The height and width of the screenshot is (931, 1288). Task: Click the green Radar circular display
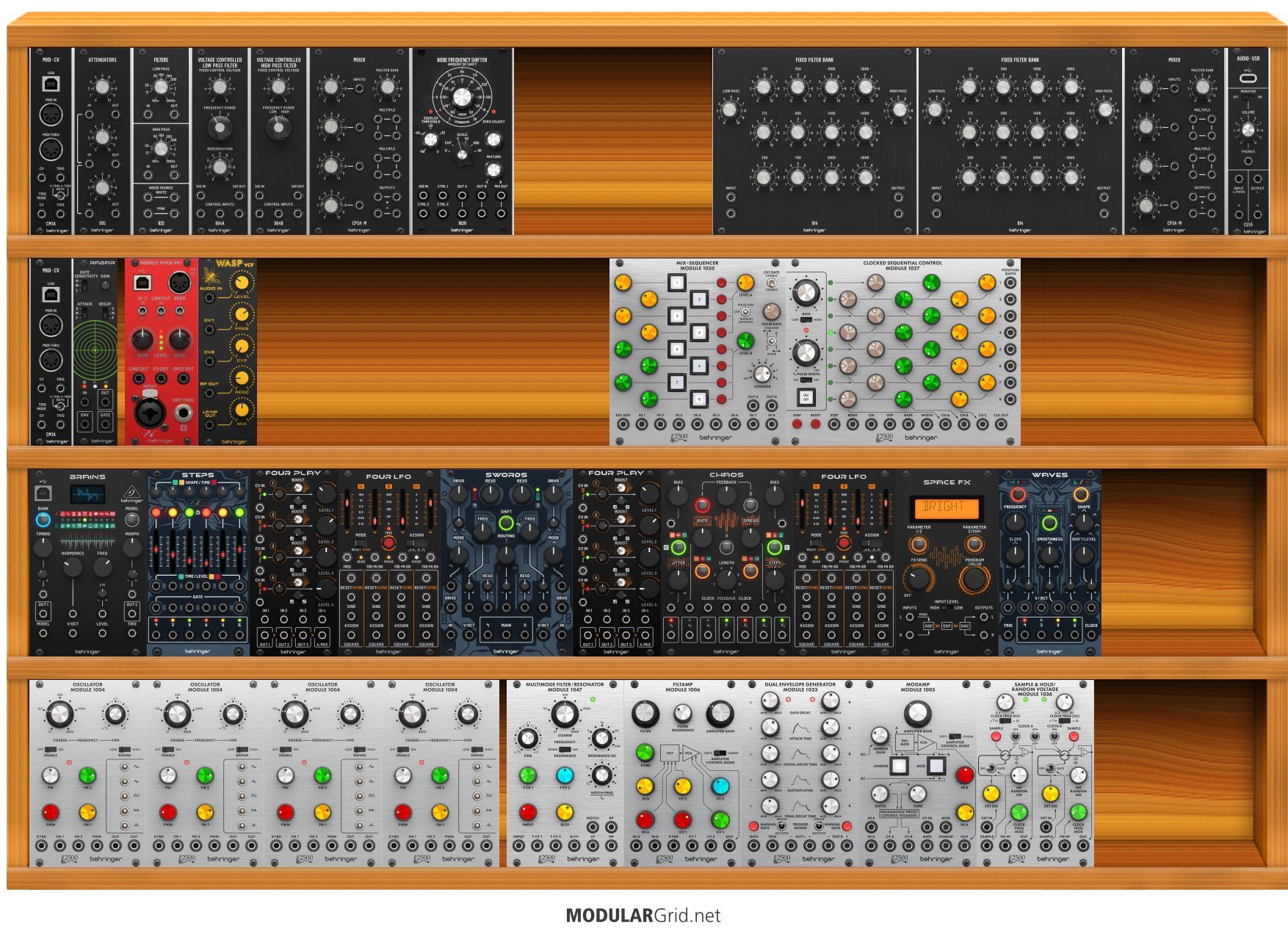[x=95, y=349]
